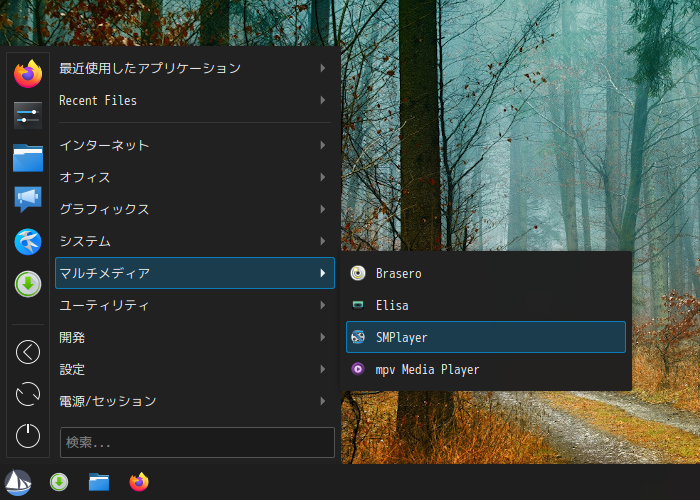Image resolution: width=700 pixels, height=500 pixels.
Task: Open green download installer in menu sidebar
Action: click(x=28, y=284)
